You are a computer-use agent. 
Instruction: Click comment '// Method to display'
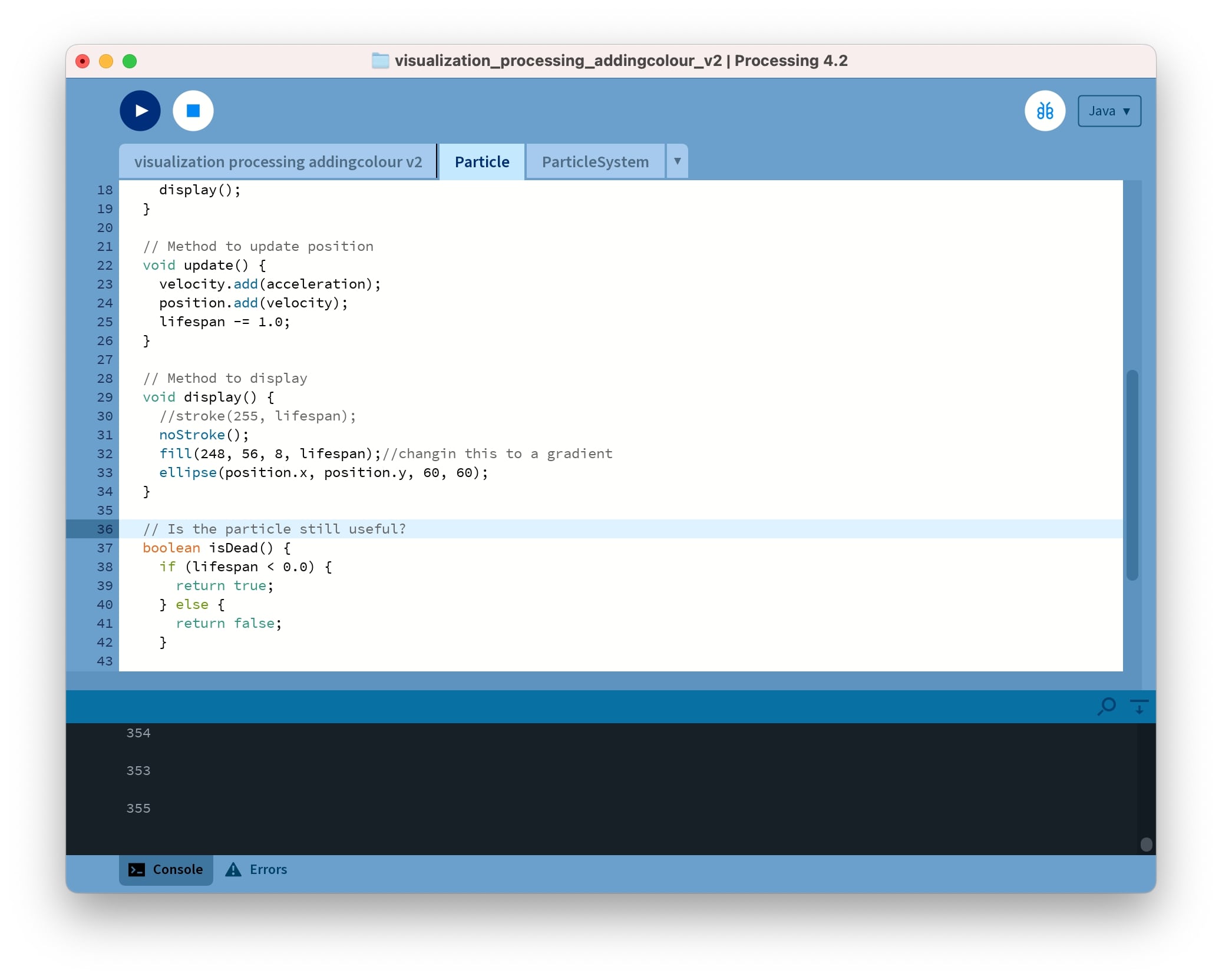[x=225, y=378]
